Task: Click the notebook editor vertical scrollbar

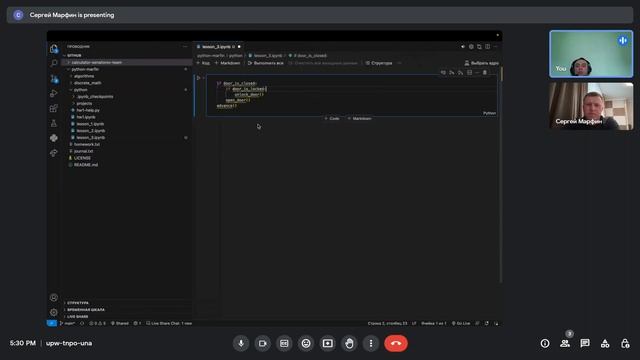Action: tap(501, 176)
